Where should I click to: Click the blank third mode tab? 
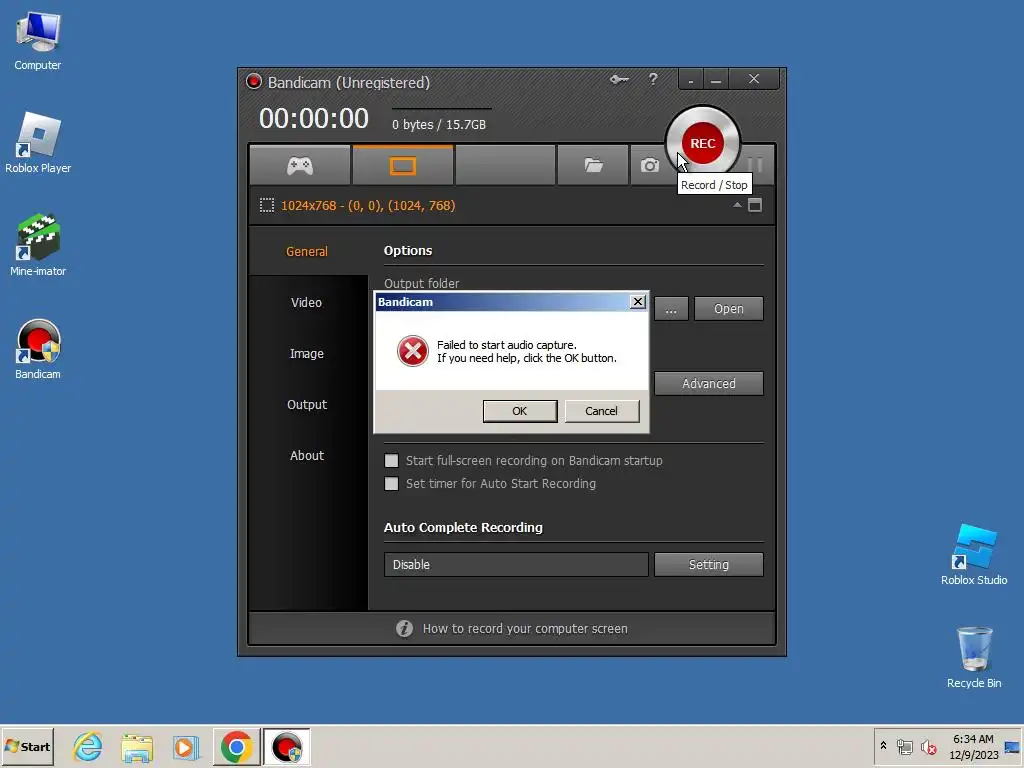tap(505, 165)
